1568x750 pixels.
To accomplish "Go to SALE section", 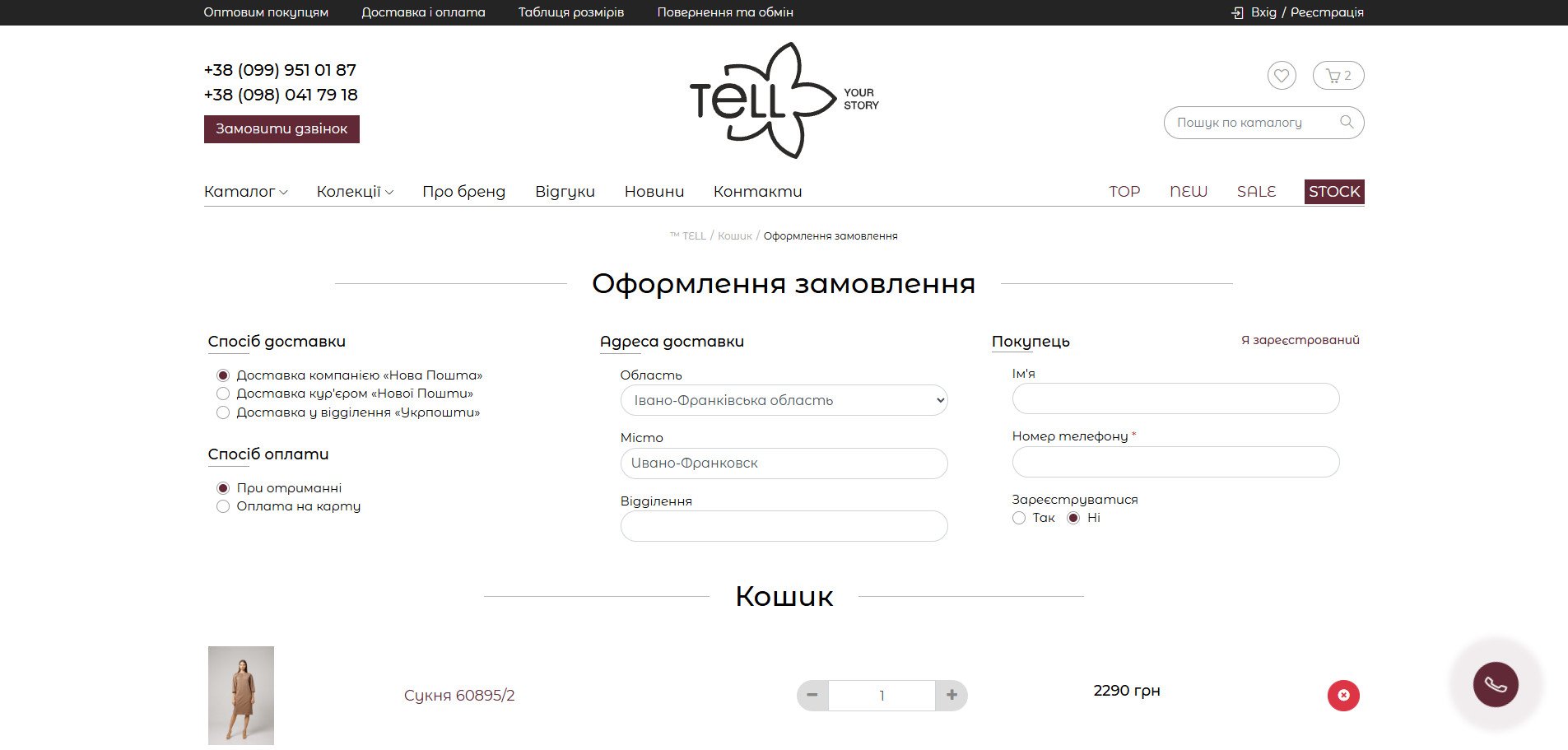I will pyautogui.click(x=1256, y=192).
